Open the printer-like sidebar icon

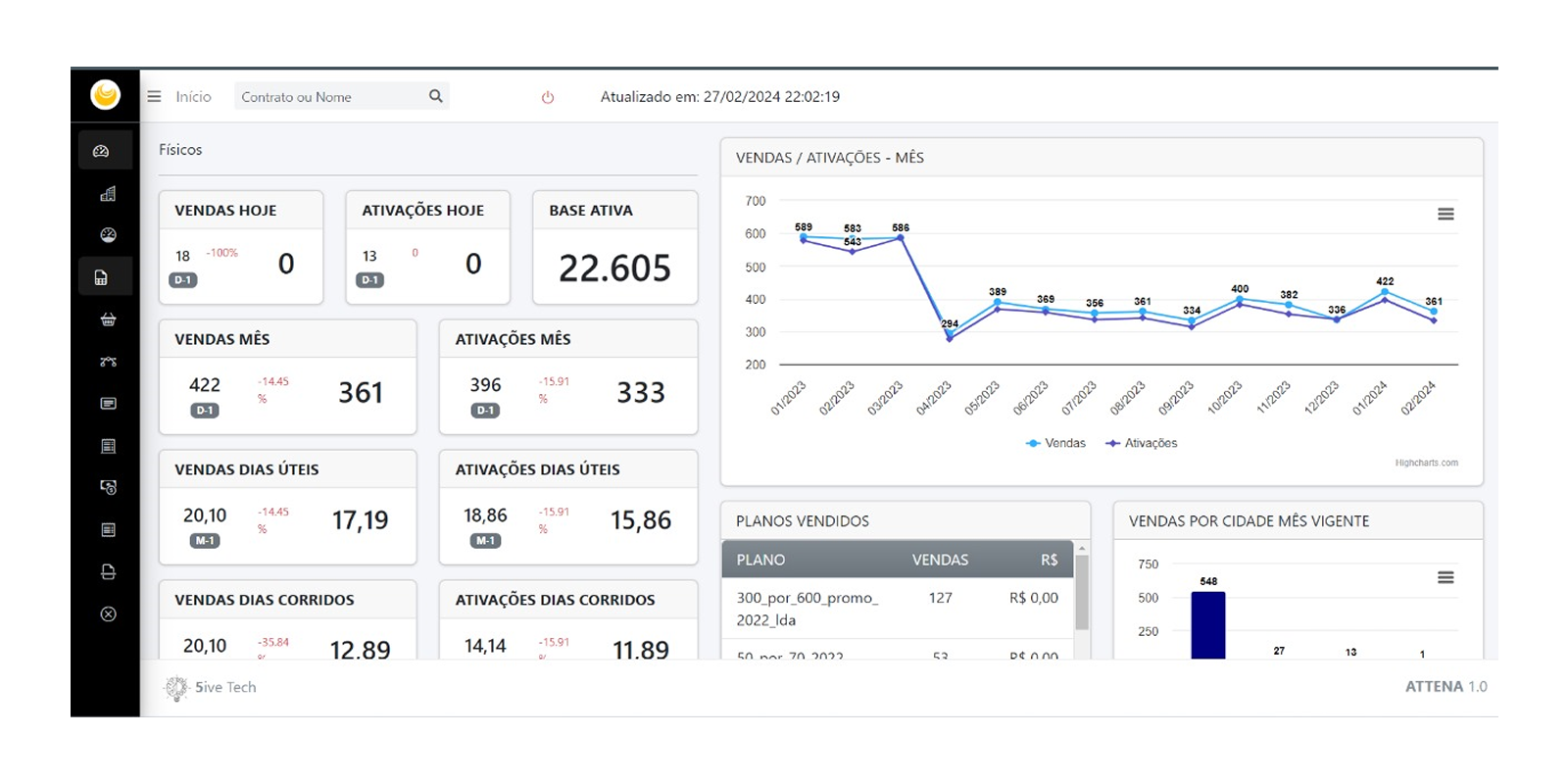pyautogui.click(x=108, y=571)
